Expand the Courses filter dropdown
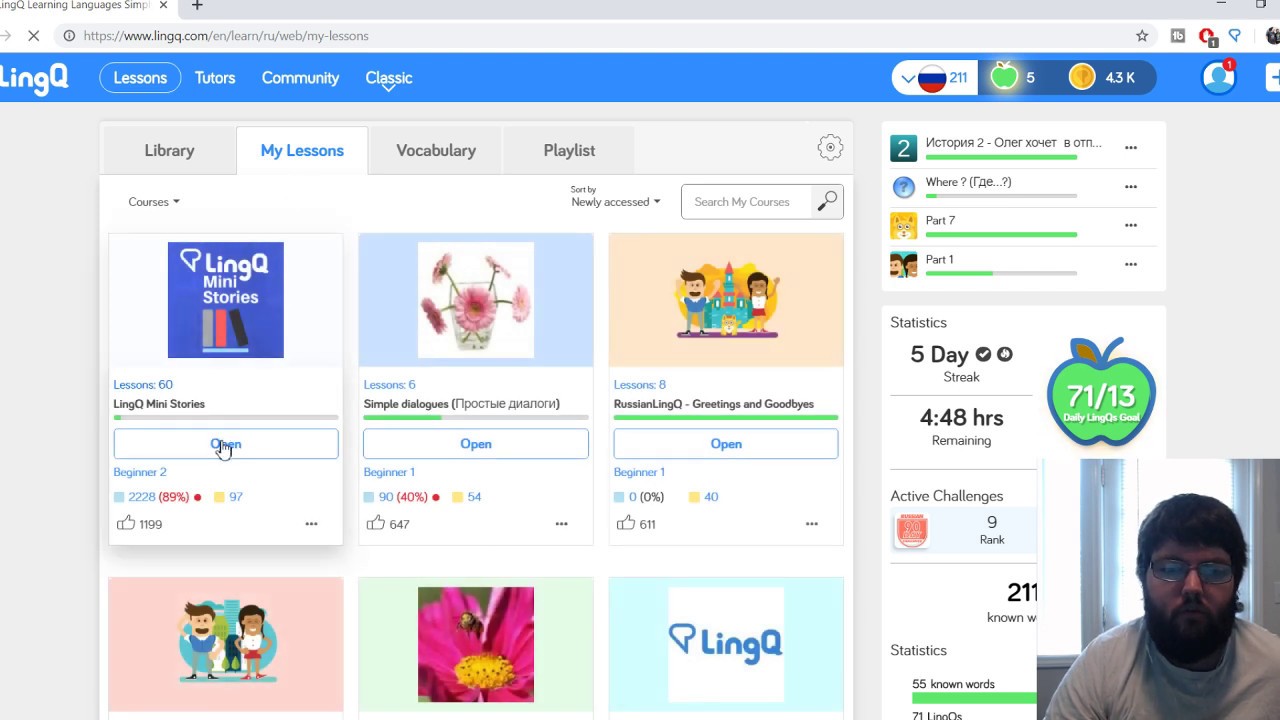Image resolution: width=1280 pixels, height=720 pixels. (154, 202)
